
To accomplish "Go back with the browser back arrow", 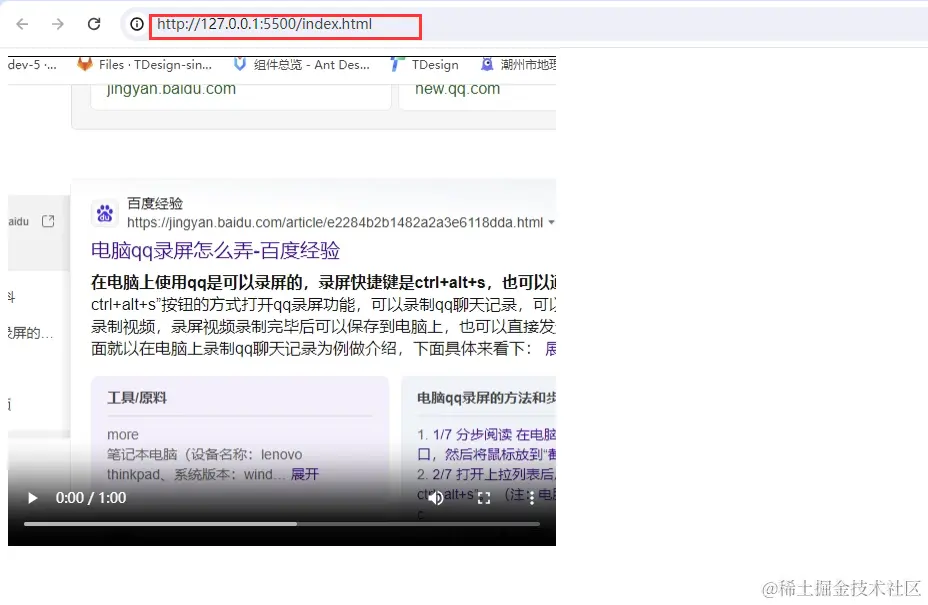I will click(22, 24).
